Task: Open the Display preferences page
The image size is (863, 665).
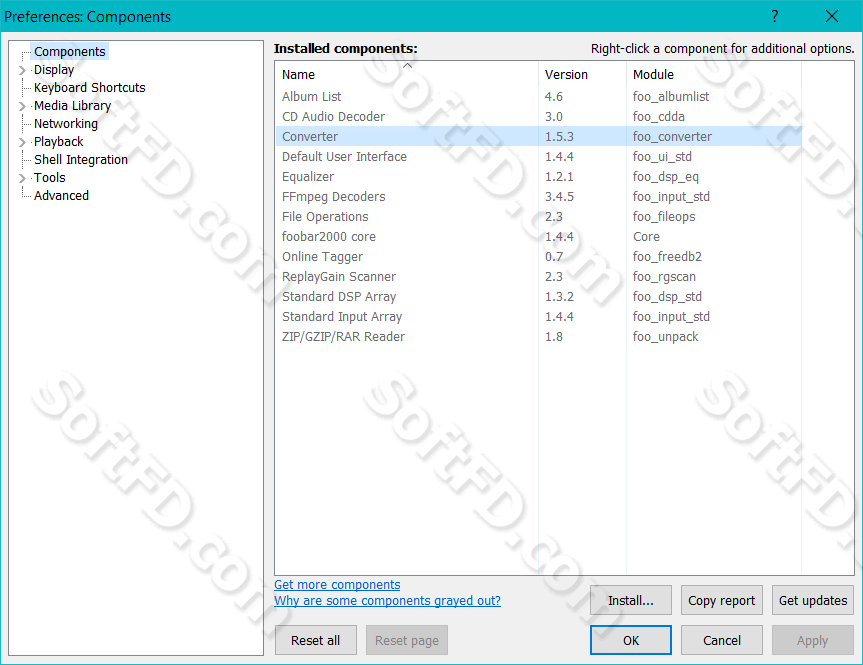Action: click(54, 69)
